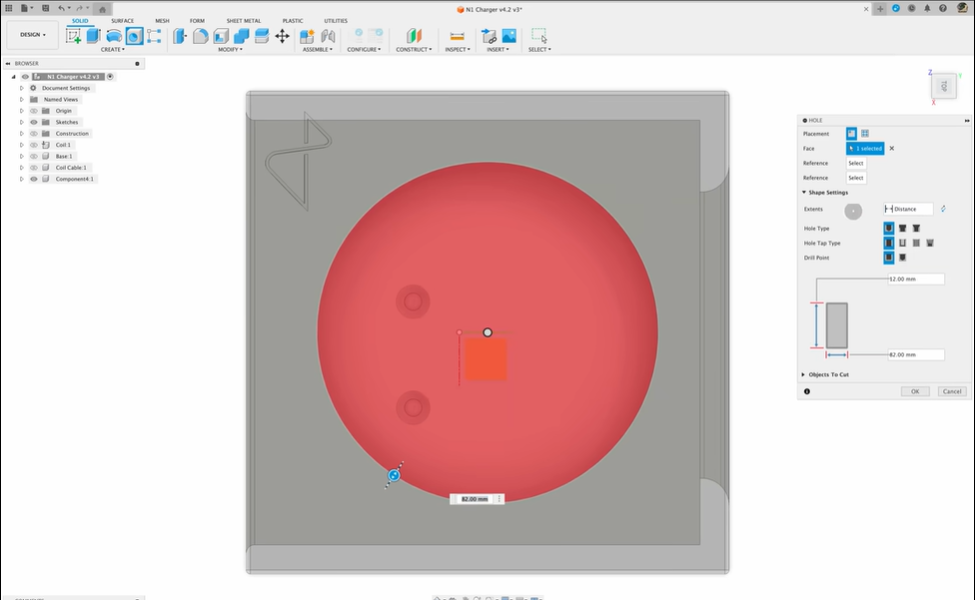Open the Extents Distance dropdown
The height and width of the screenshot is (600, 975).
tap(908, 209)
